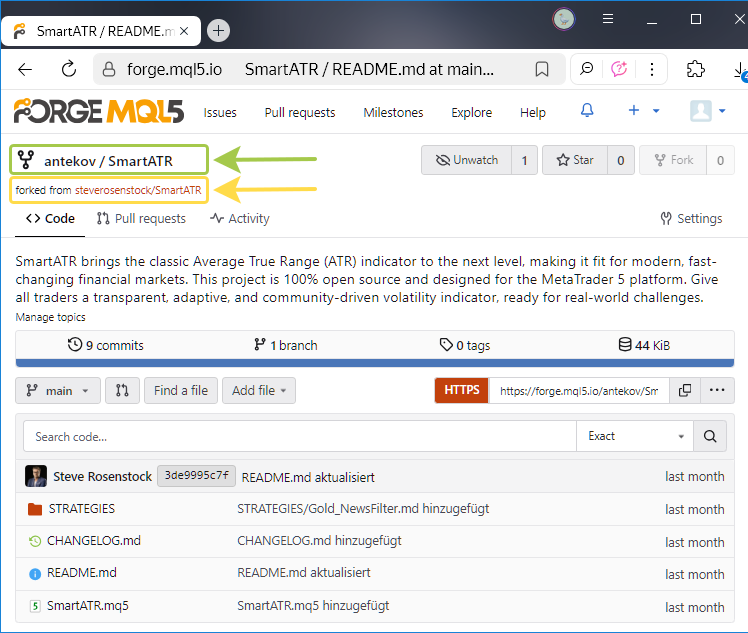Unwatch the repository

[x=467, y=160]
